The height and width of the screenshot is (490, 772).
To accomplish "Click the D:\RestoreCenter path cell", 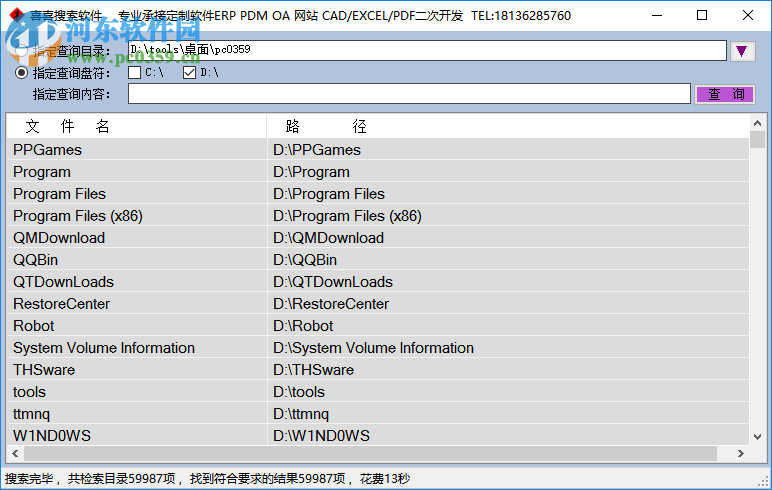I will (508, 304).
